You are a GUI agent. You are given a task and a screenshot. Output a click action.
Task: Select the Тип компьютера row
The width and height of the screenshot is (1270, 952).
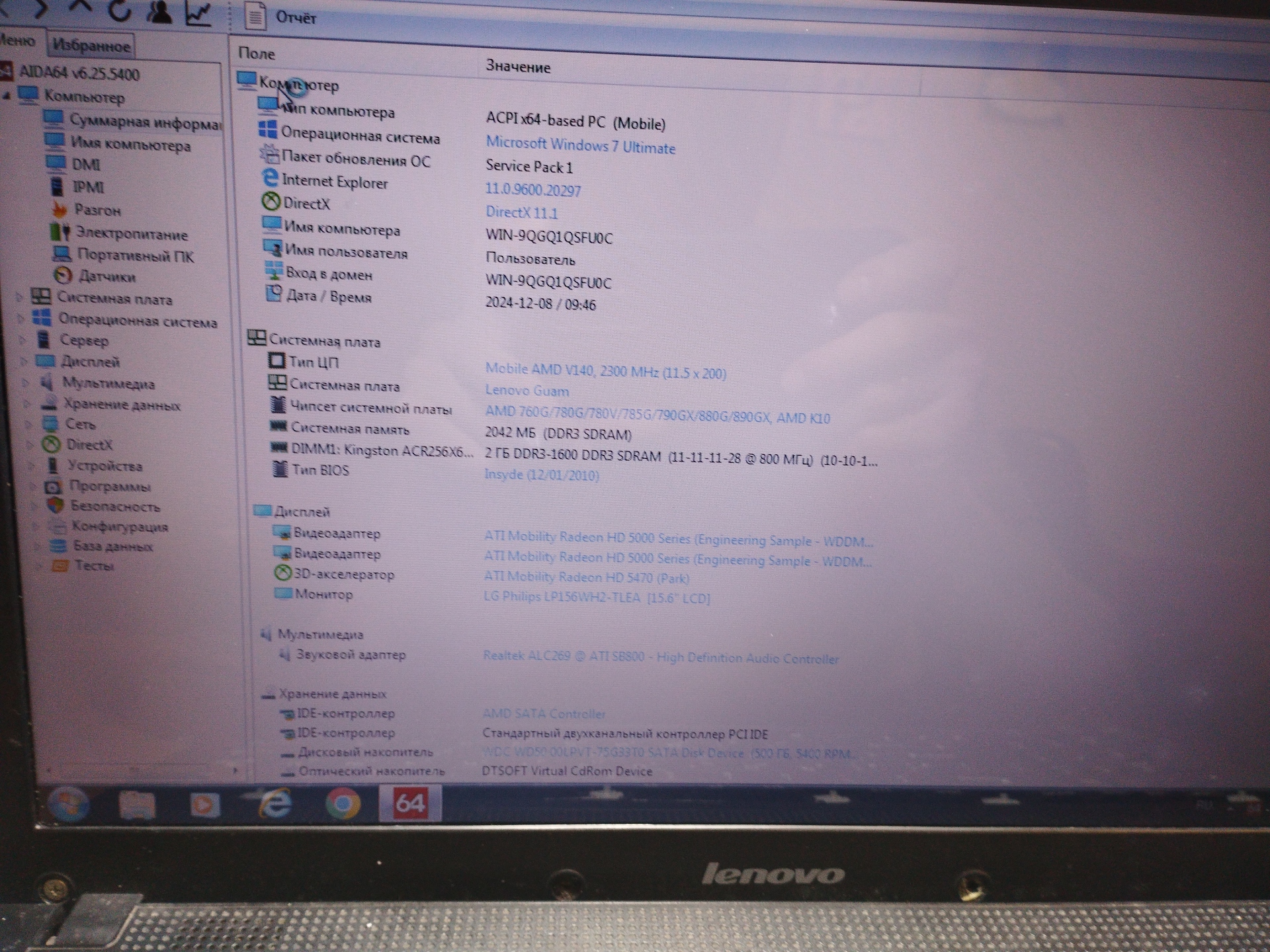pyautogui.click(x=460, y=116)
